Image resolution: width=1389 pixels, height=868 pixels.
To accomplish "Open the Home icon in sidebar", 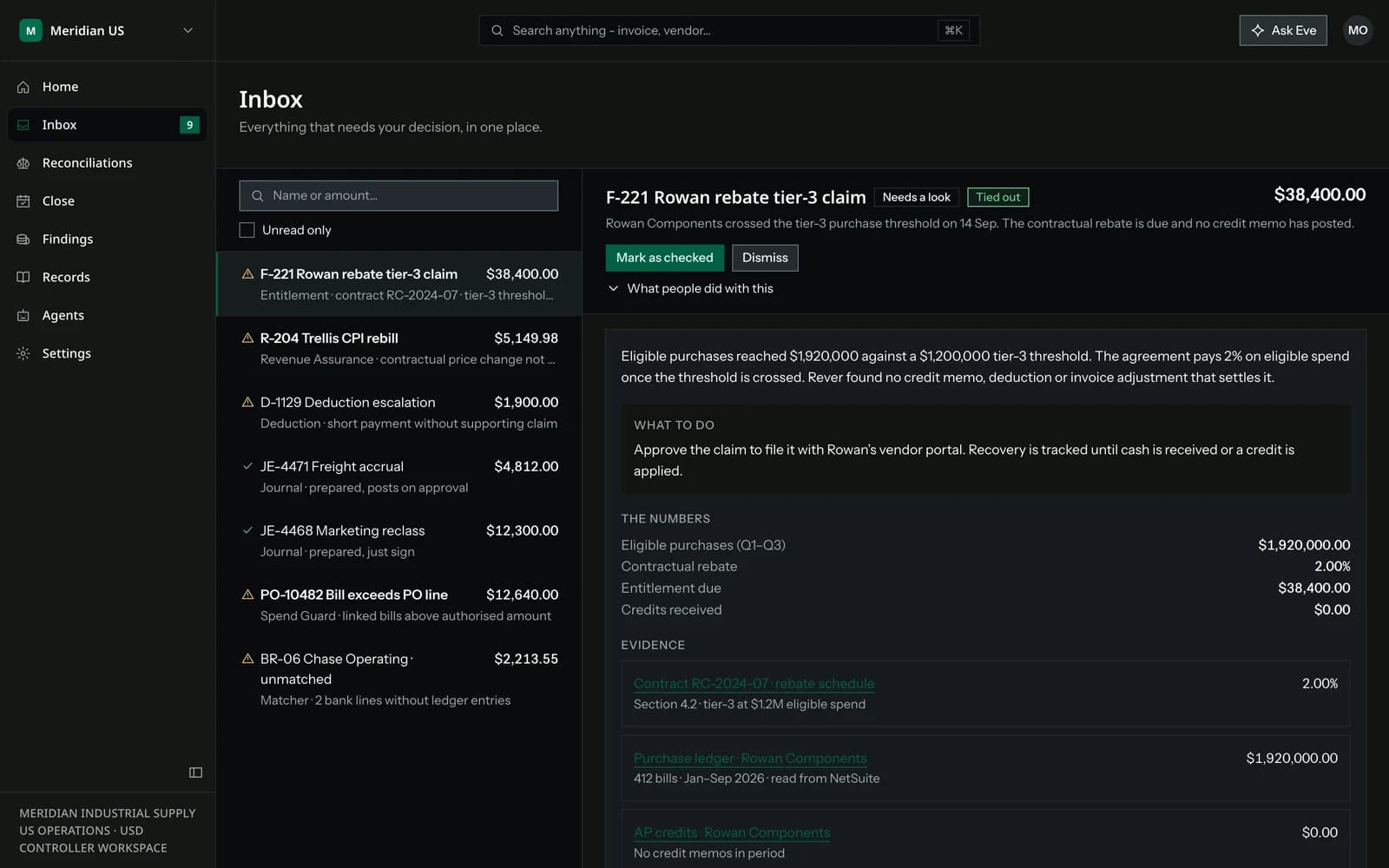I will [23, 87].
